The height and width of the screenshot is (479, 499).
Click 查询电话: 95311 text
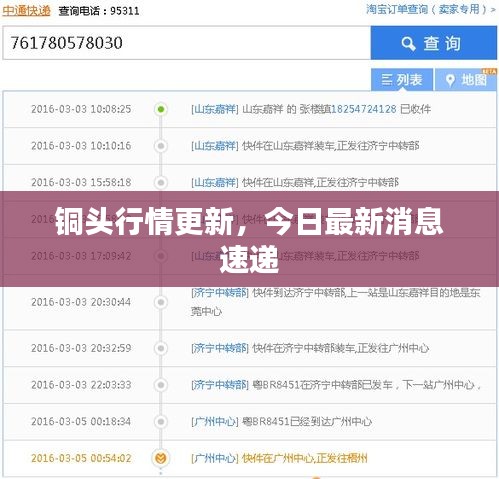click(99, 11)
